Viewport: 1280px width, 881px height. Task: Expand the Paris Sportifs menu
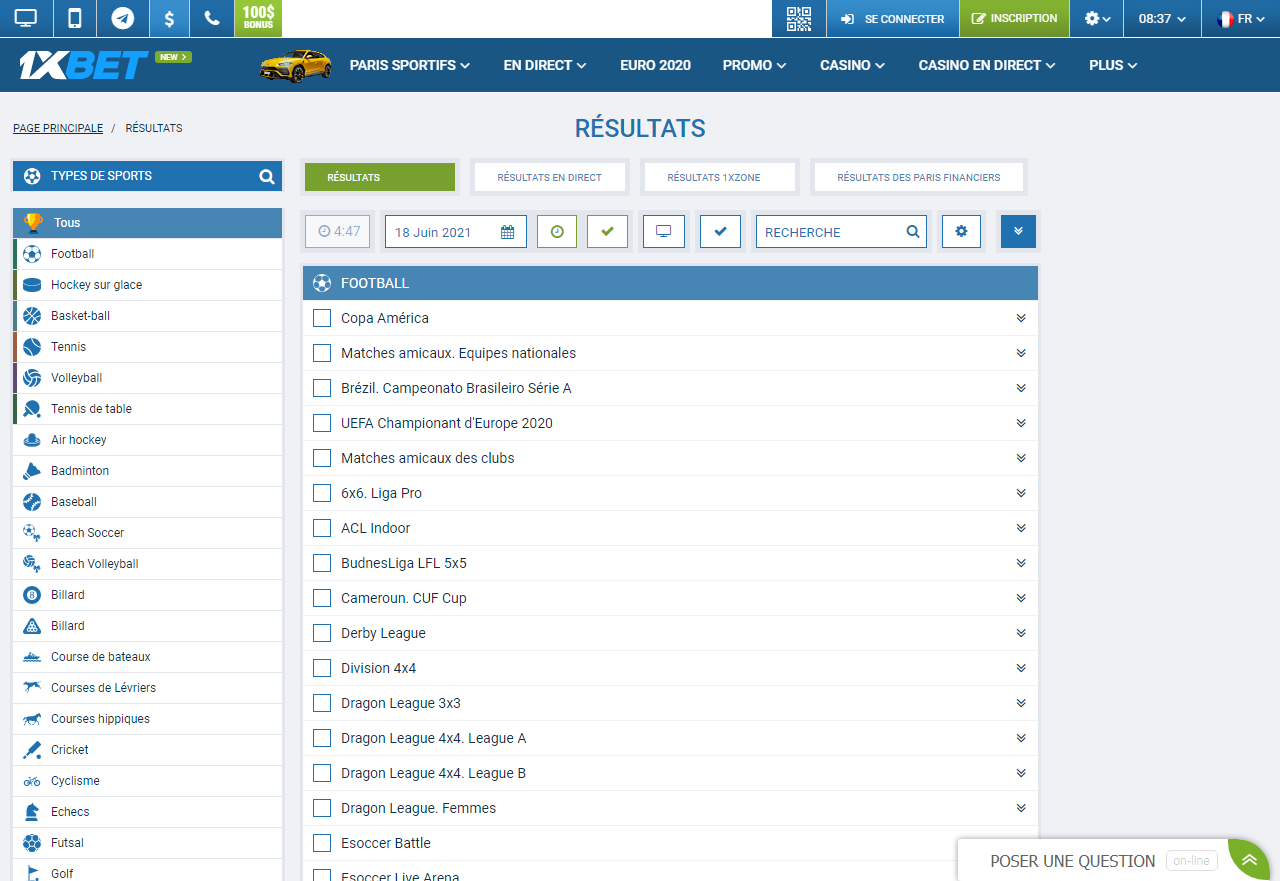(x=409, y=65)
